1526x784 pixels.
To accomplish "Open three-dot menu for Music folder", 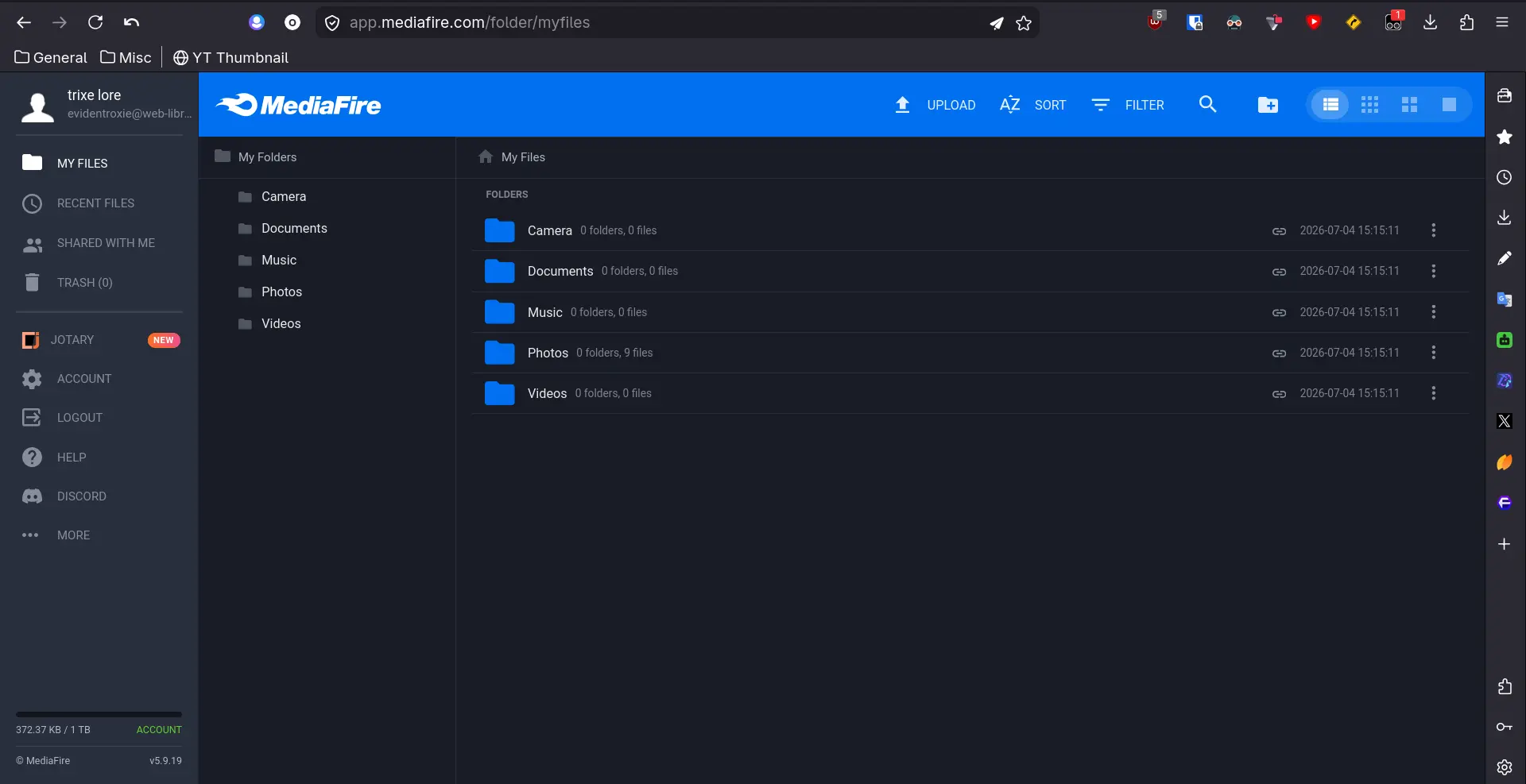I will click(x=1433, y=312).
